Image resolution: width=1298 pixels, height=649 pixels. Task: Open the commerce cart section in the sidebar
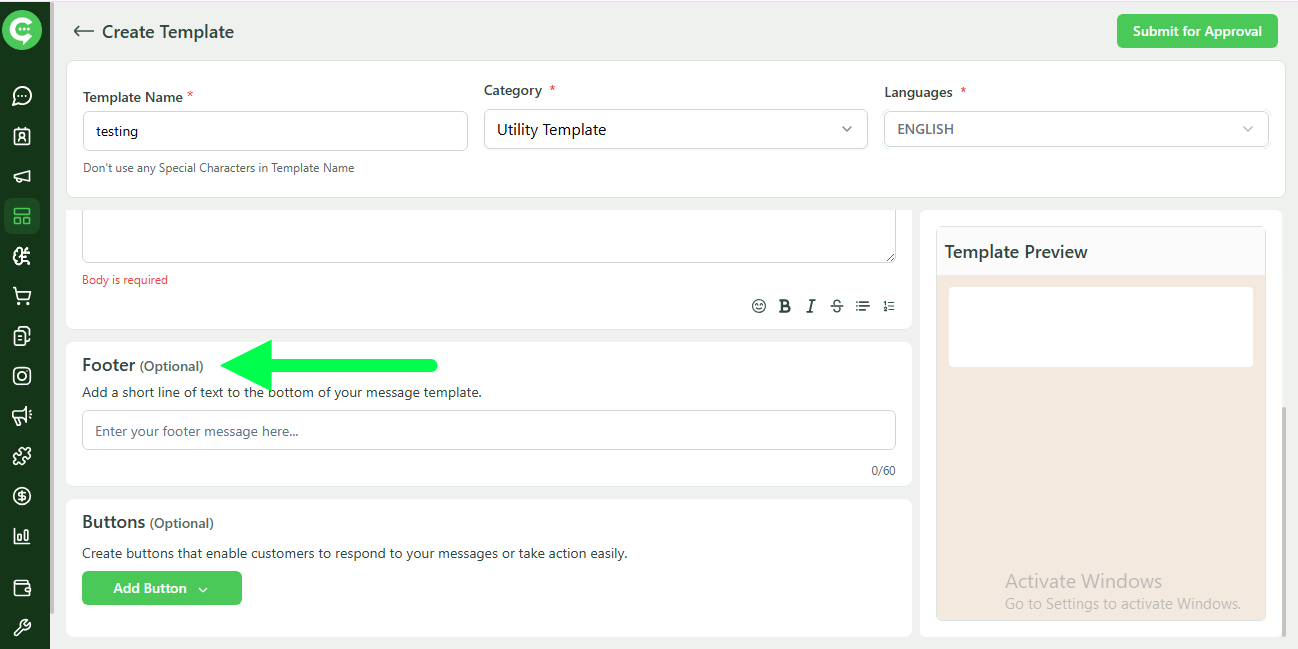tap(22, 295)
